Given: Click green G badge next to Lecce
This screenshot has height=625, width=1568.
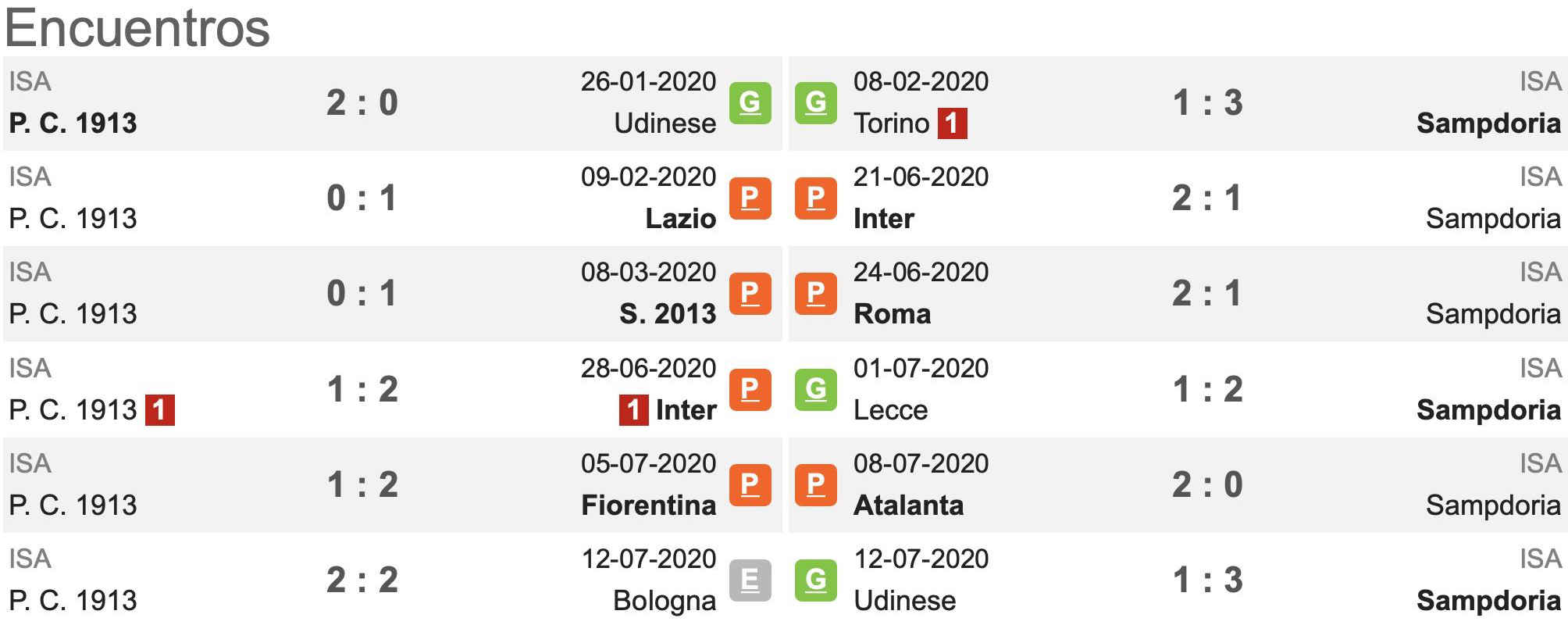Looking at the screenshot, I should point(815,390).
